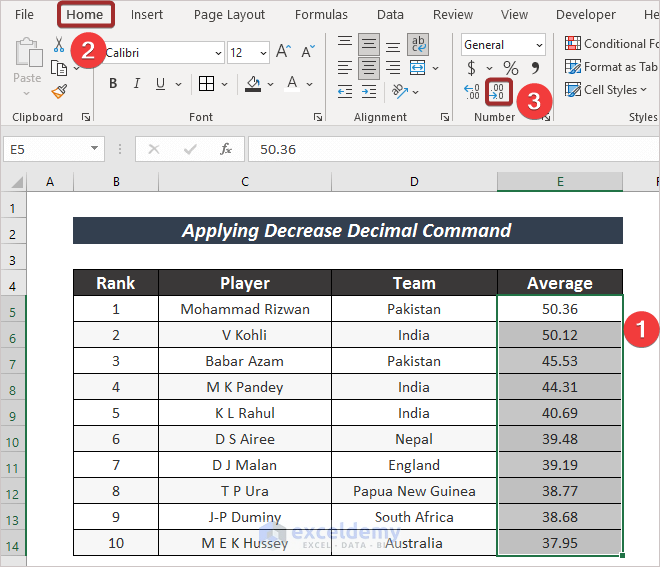Toggle Bold formatting

click(x=113, y=82)
